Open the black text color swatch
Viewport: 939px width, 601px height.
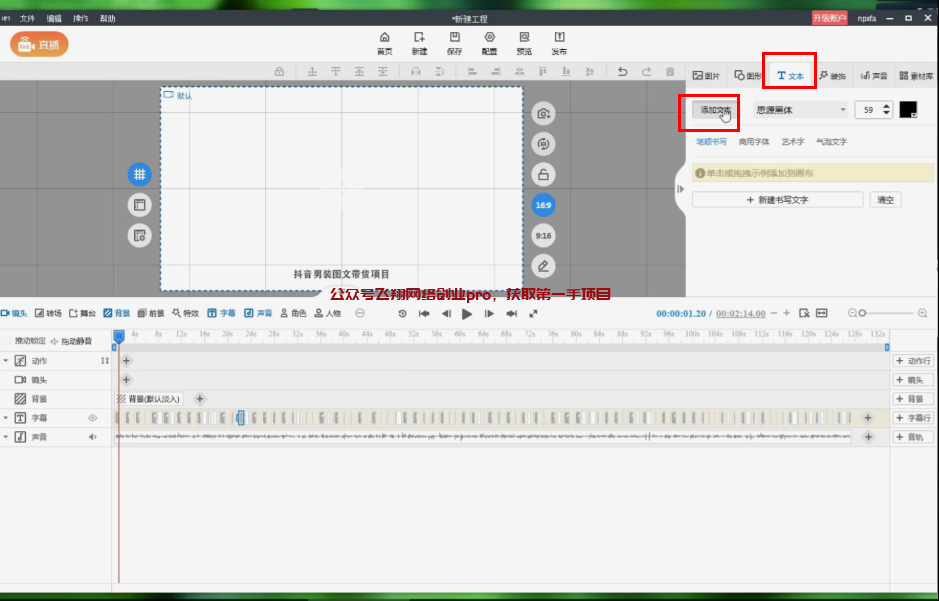tap(908, 110)
